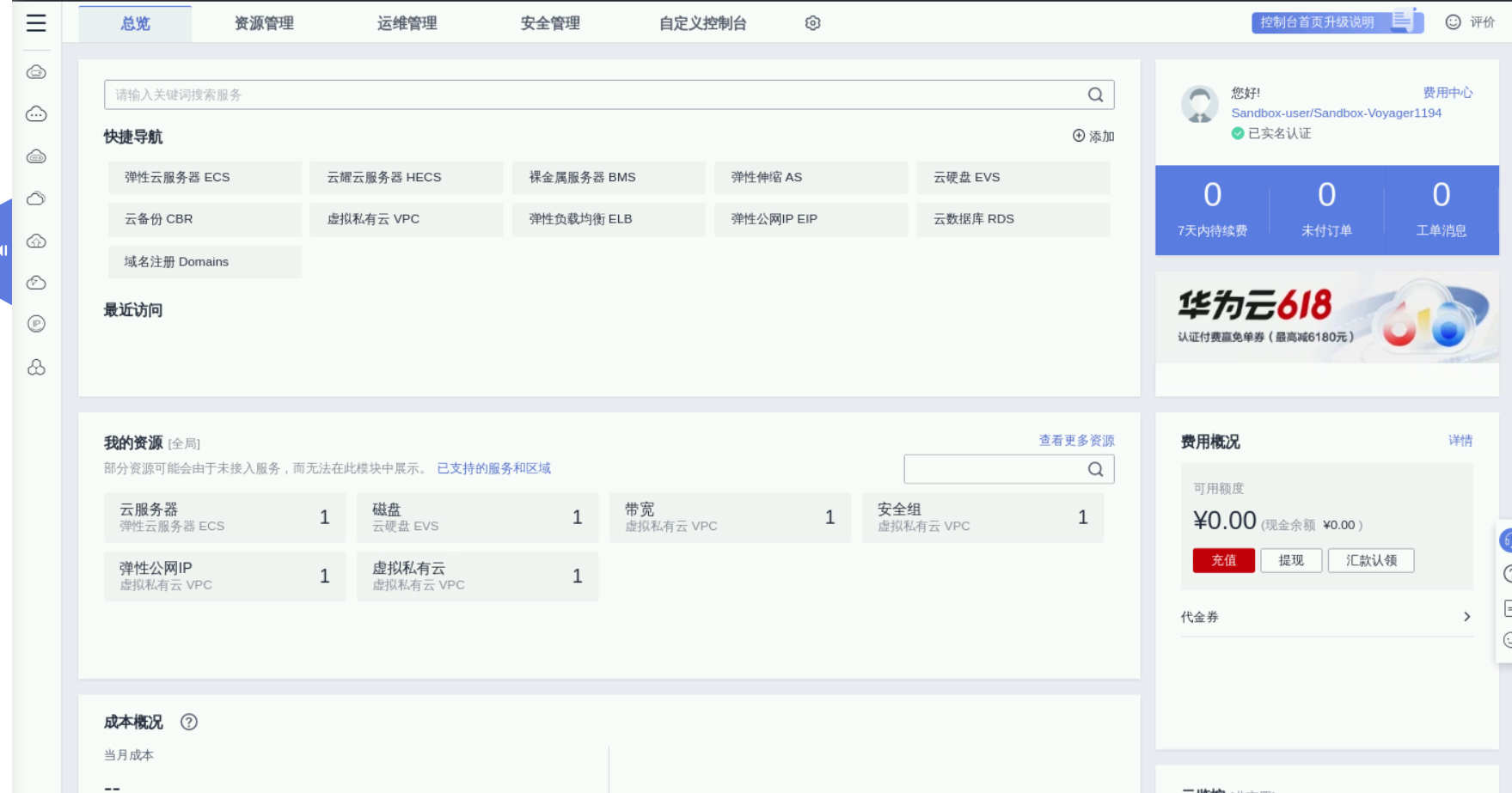Viewport: 1512px width, 793px height.
Task: Click the magnifier icon in the service search bar
Action: coord(1095,95)
